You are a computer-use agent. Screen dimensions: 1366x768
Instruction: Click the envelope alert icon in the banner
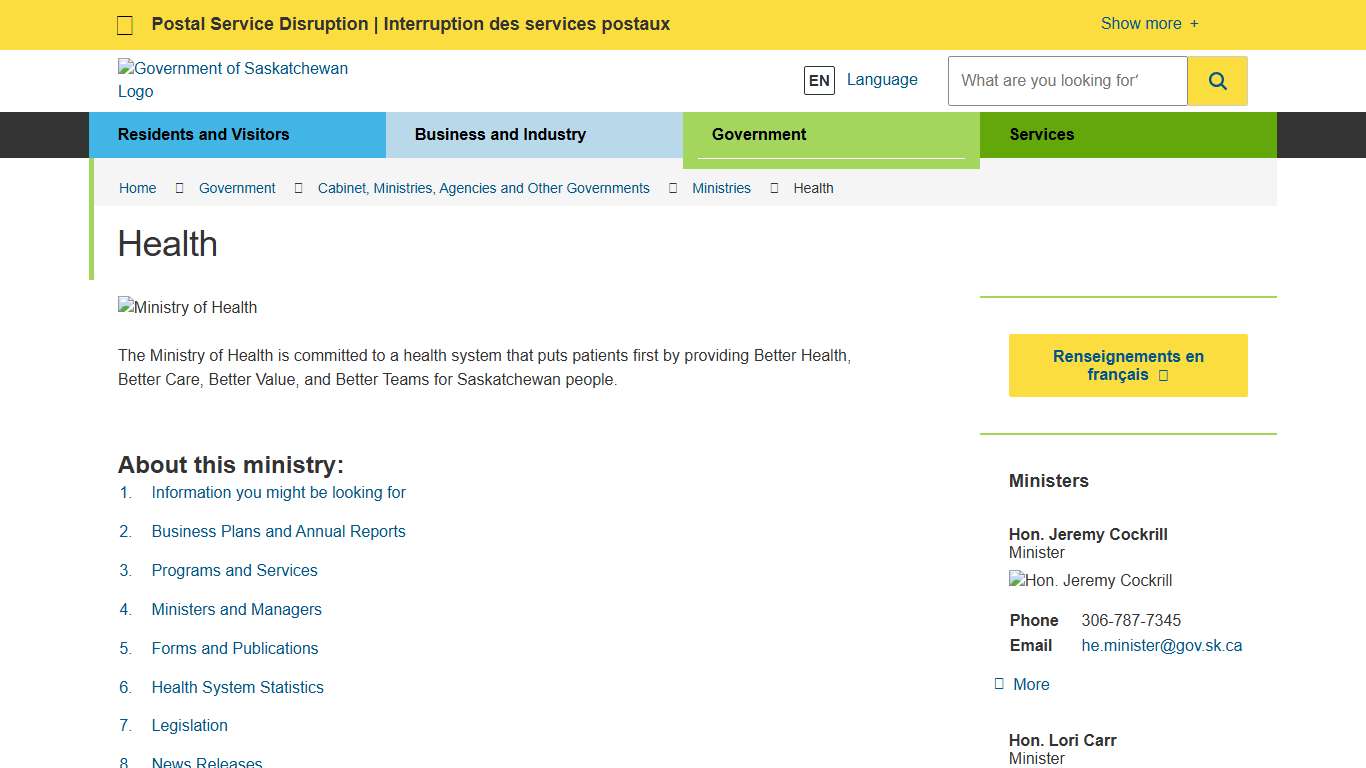[x=124, y=24]
